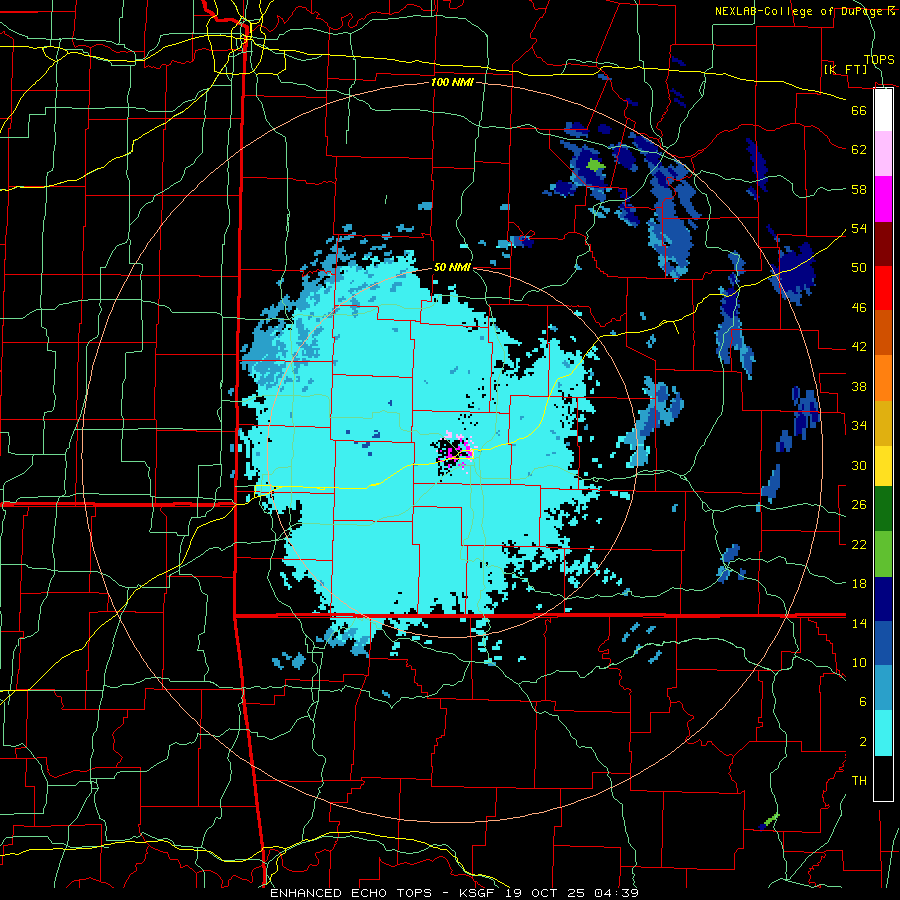Image resolution: width=900 pixels, height=900 pixels.
Task: Select the 34 value on legend scale
Action: pyautogui.click(x=859, y=426)
